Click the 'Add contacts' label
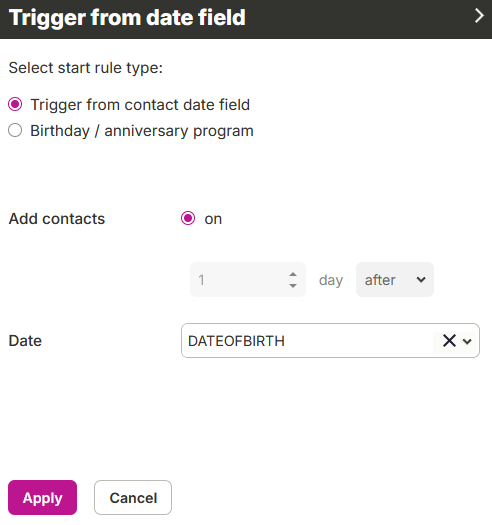492x525 pixels. click(57, 219)
